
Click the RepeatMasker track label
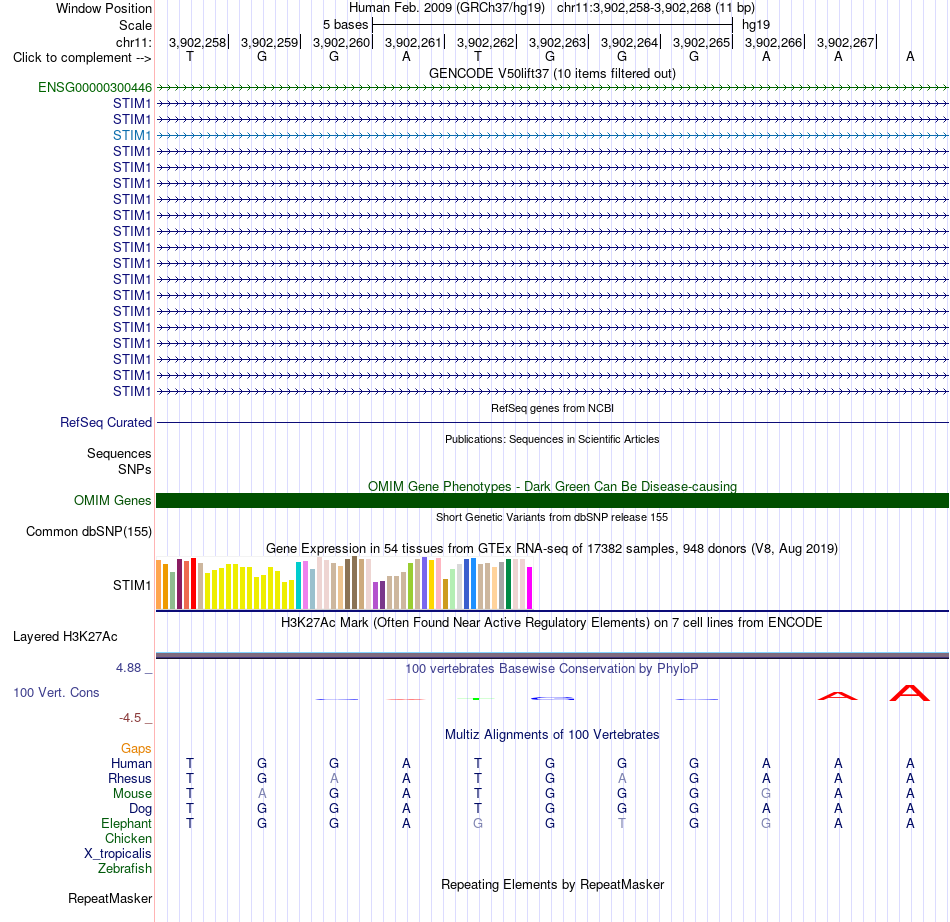tap(110, 899)
